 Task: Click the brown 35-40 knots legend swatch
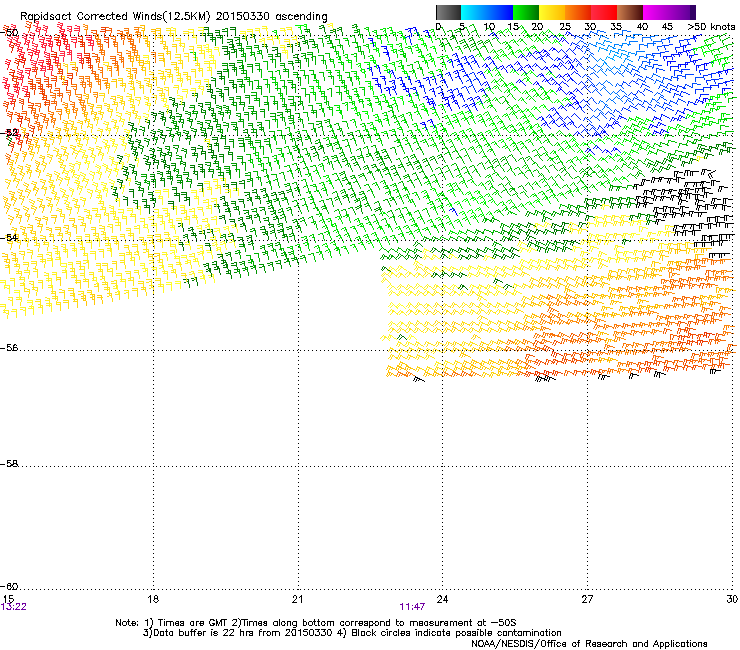(x=630, y=12)
